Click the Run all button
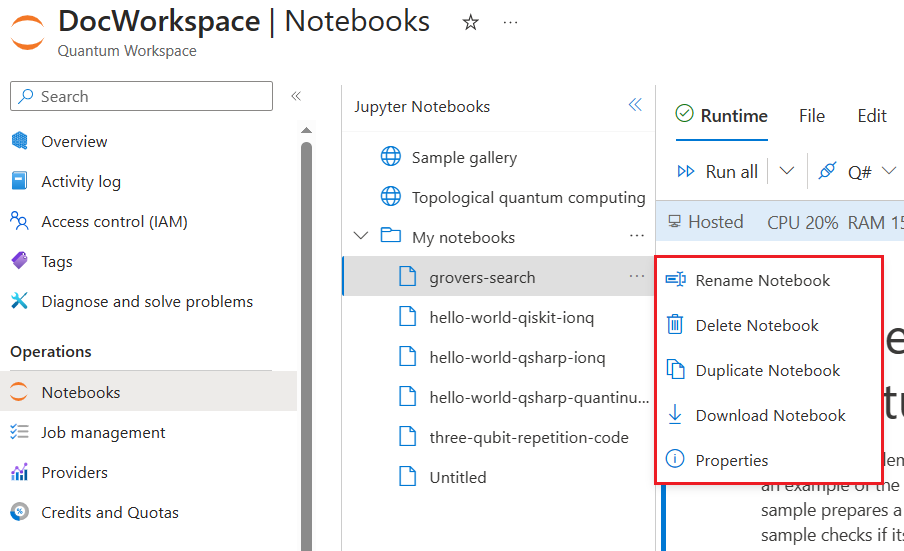Viewport: 904px width, 551px height. [718, 172]
